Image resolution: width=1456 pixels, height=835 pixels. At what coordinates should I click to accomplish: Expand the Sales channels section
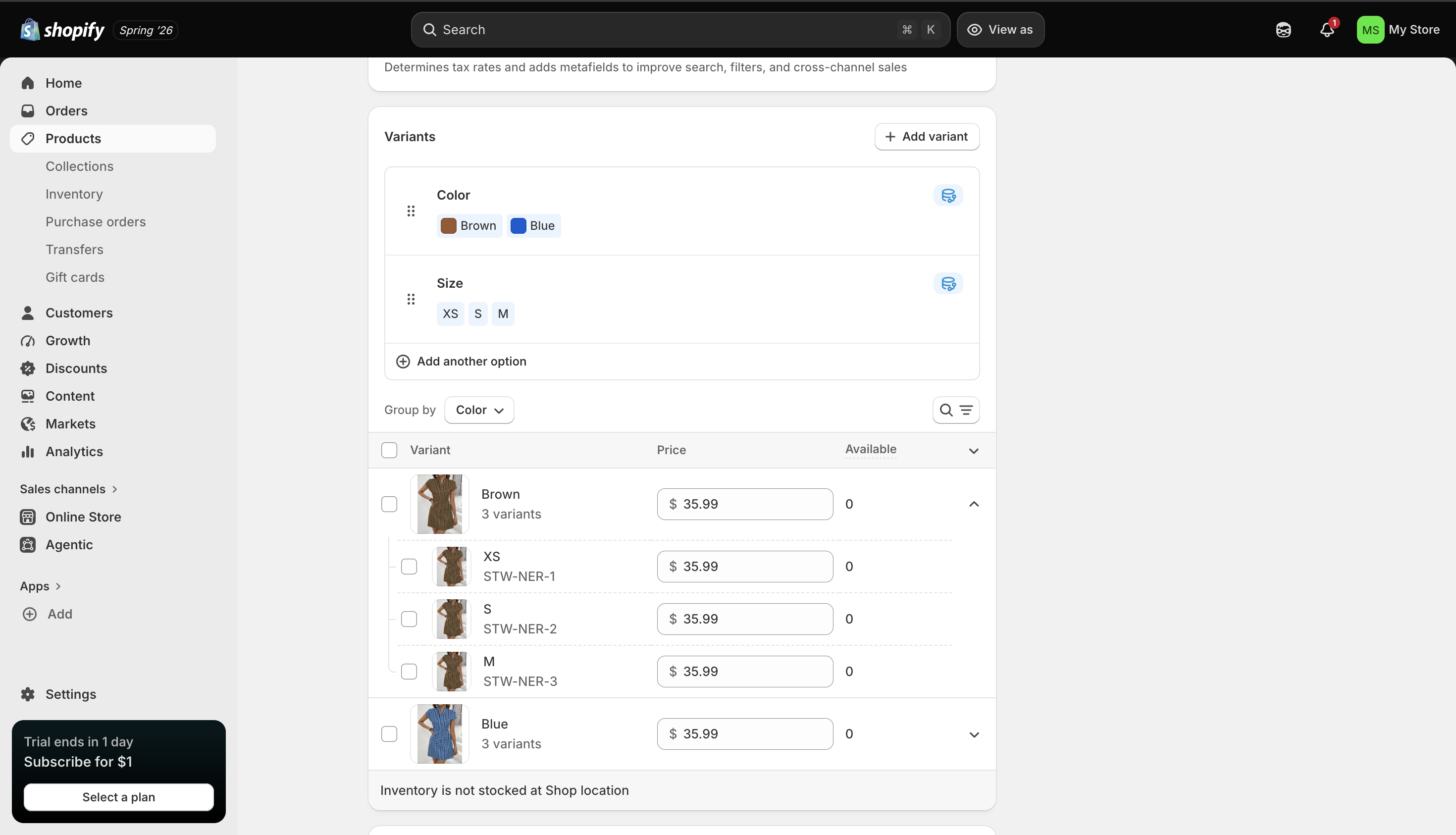(x=69, y=489)
